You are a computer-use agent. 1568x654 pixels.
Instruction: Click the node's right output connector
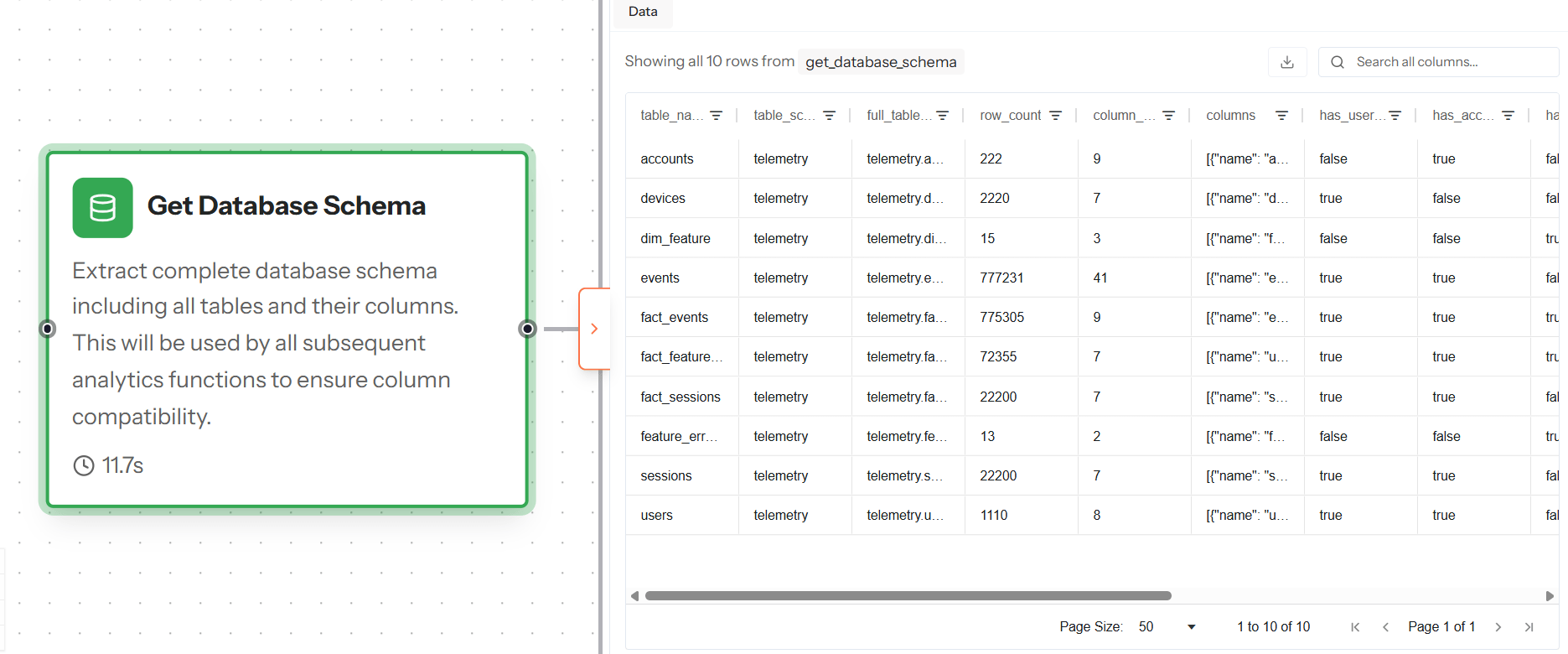(527, 329)
